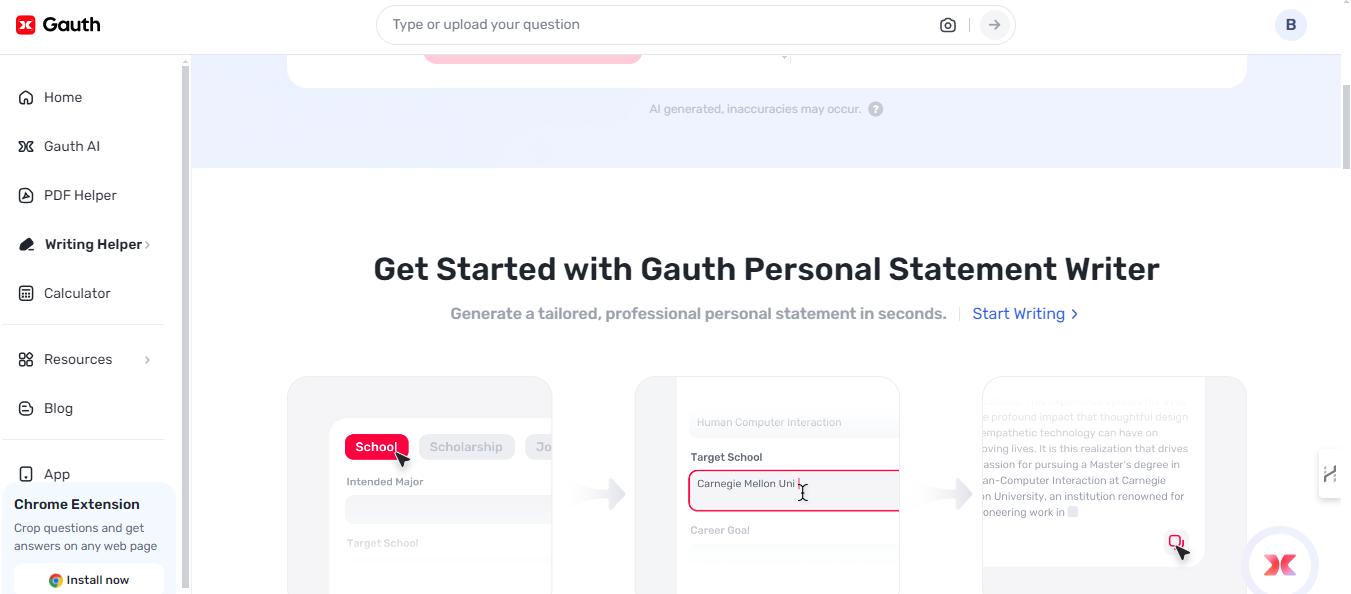Click the camera upload icon
The height and width of the screenshot is (594, 1351).
pos(948,25)
